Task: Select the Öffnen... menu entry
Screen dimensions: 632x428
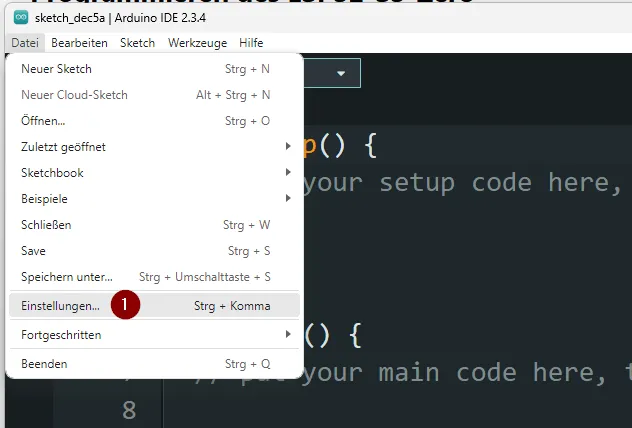Action: click(x=43, y=121)
